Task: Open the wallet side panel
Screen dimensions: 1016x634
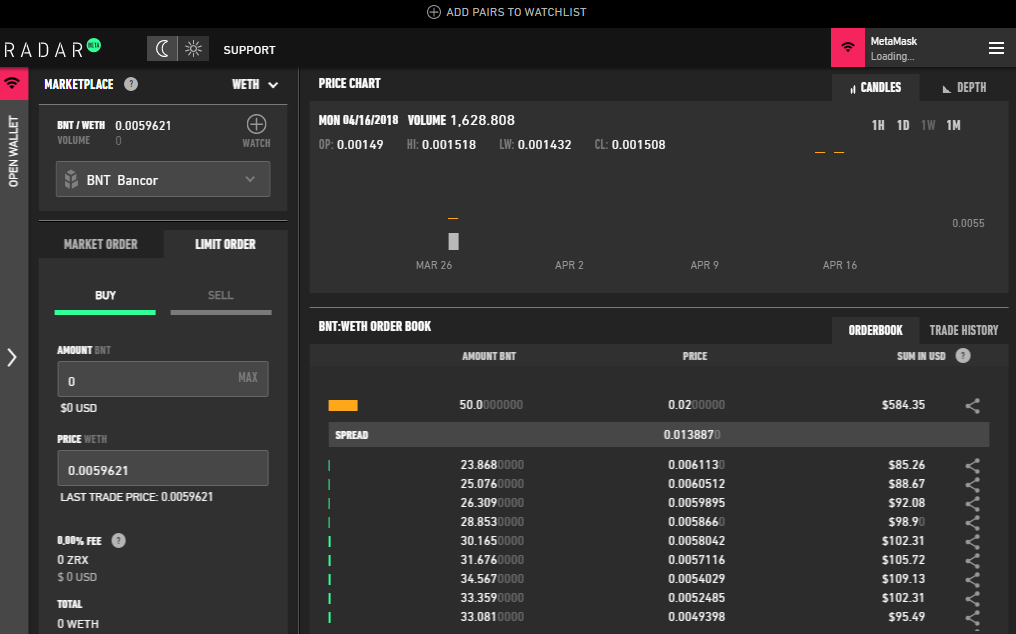Action: pos(14,152)
